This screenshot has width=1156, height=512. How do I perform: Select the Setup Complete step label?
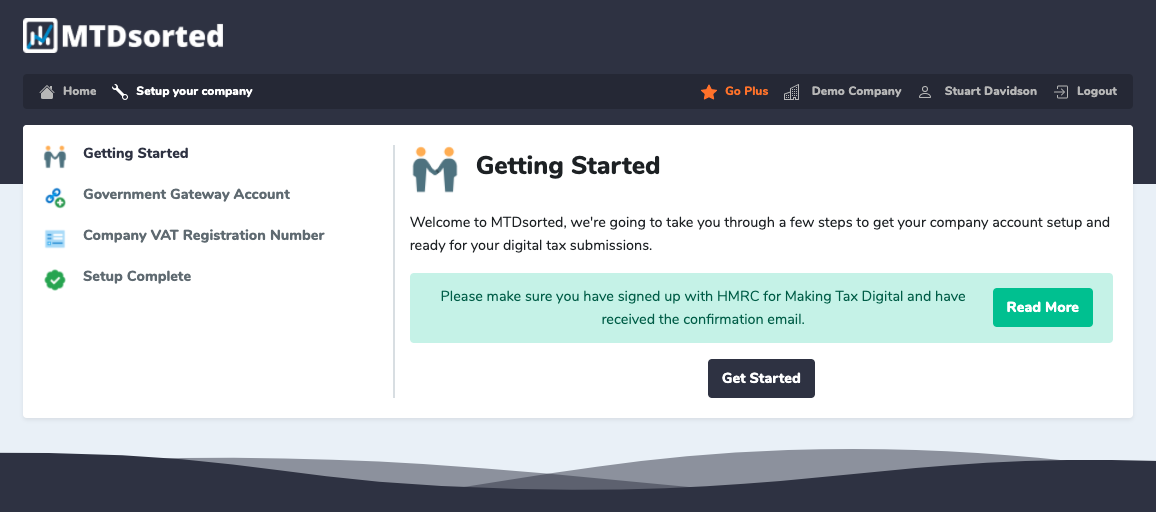(x=137, y=277)
